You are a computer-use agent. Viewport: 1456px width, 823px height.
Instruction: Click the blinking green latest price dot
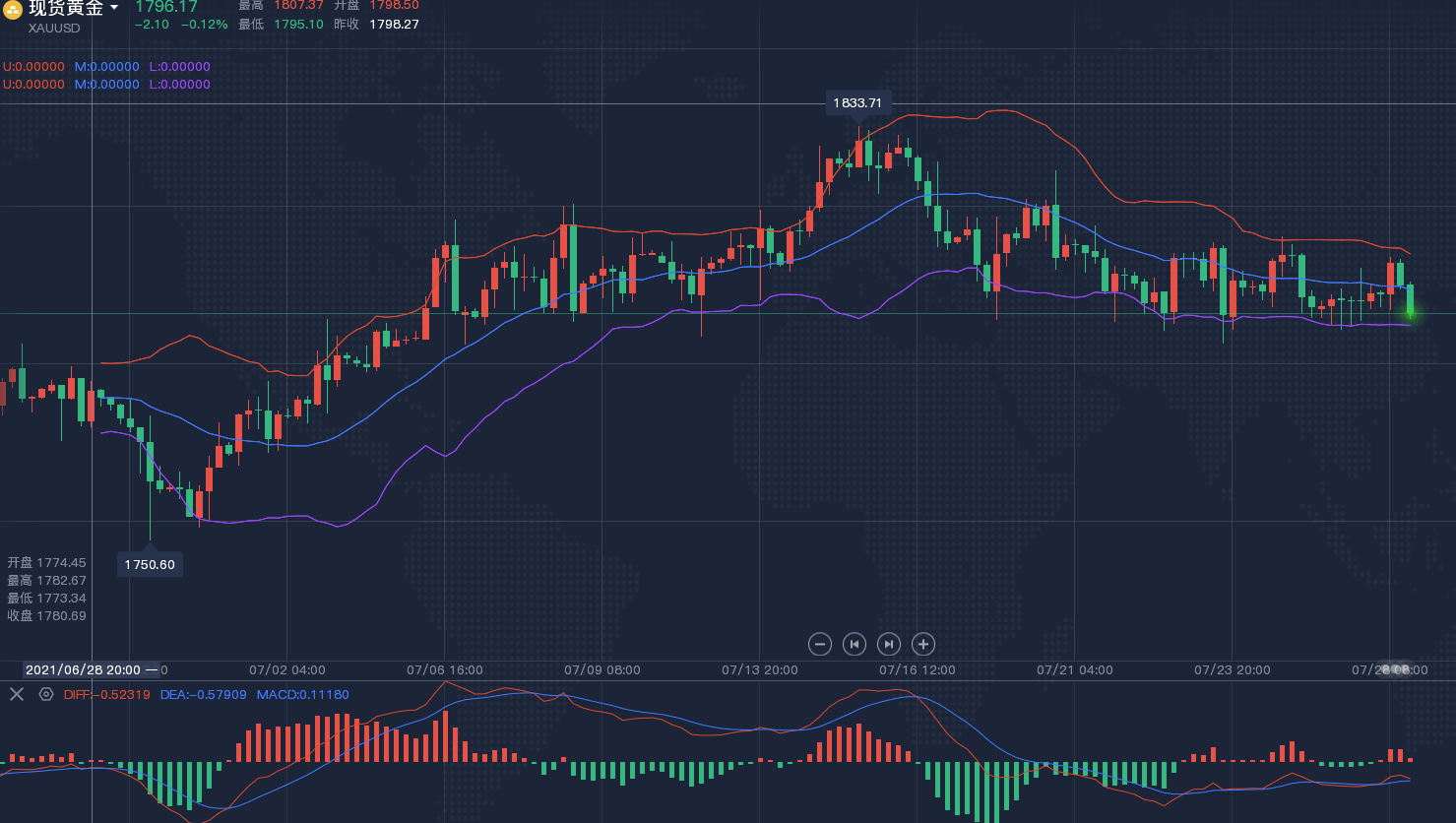pos(1410,313)
